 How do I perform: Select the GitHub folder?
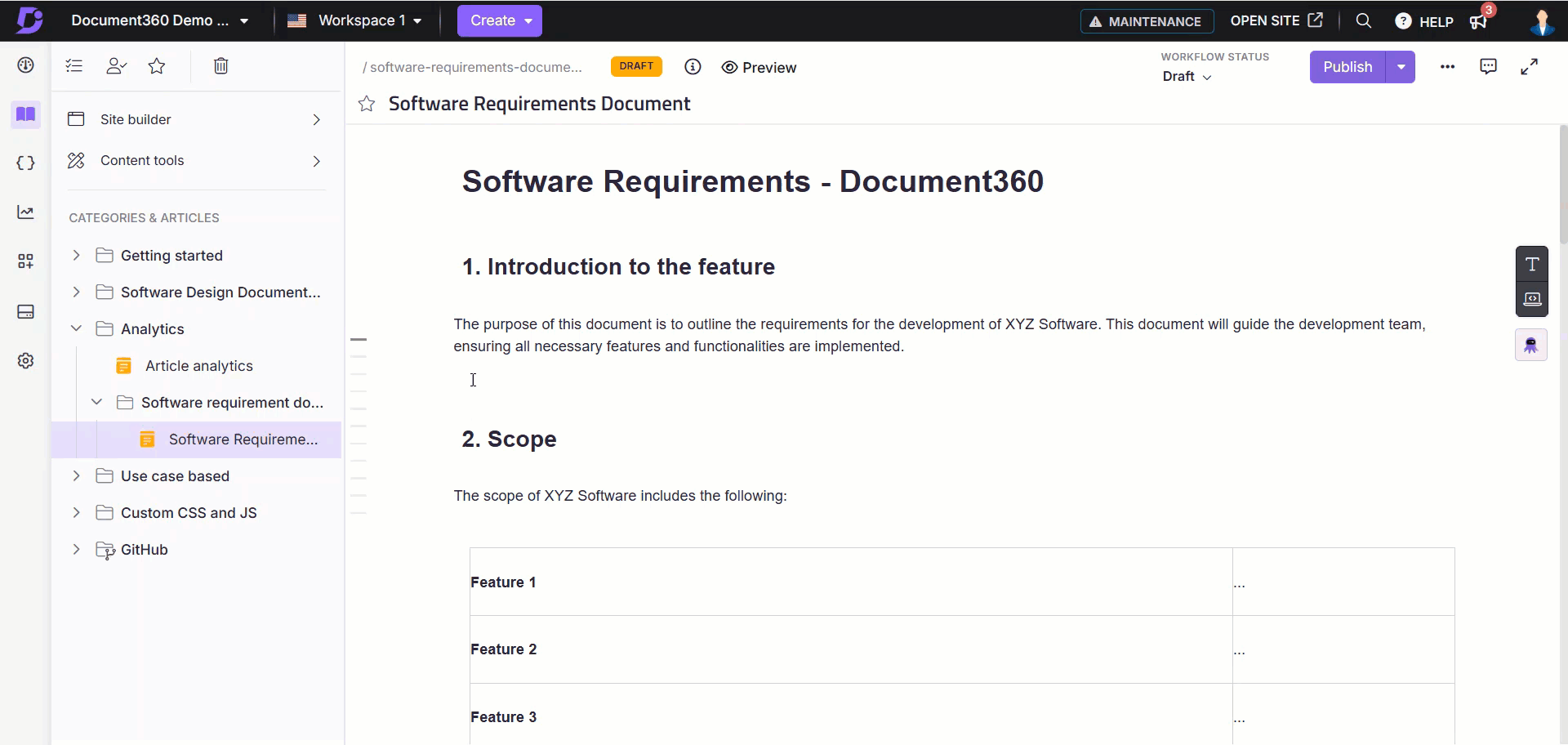(x=144, y=550)
